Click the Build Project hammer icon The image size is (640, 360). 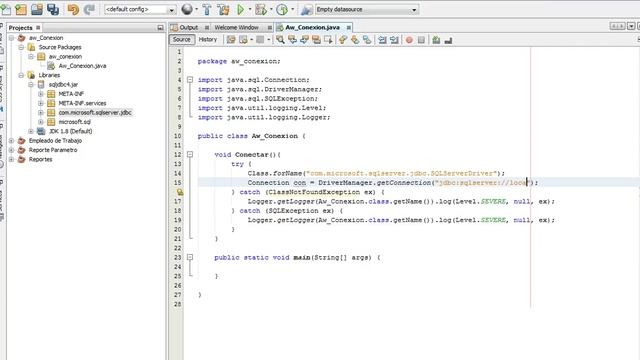207,9
